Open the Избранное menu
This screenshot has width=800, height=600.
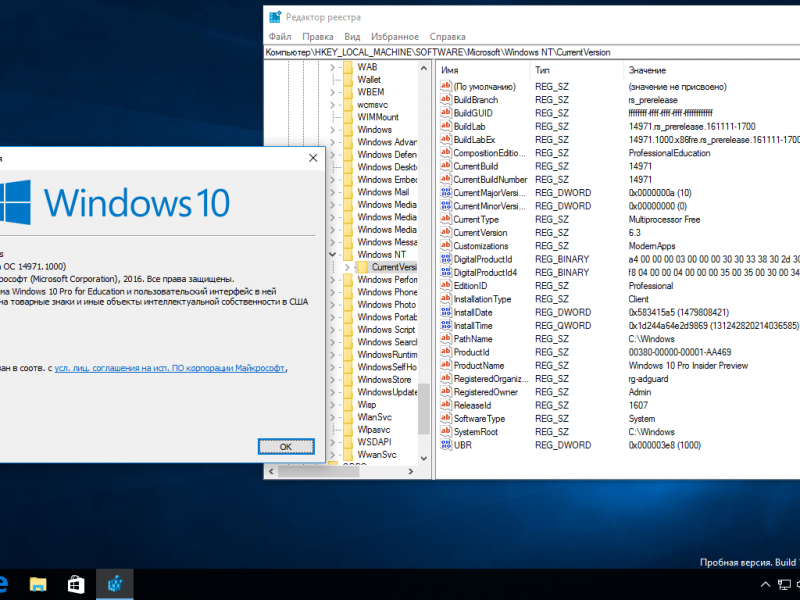click(395, 37)
